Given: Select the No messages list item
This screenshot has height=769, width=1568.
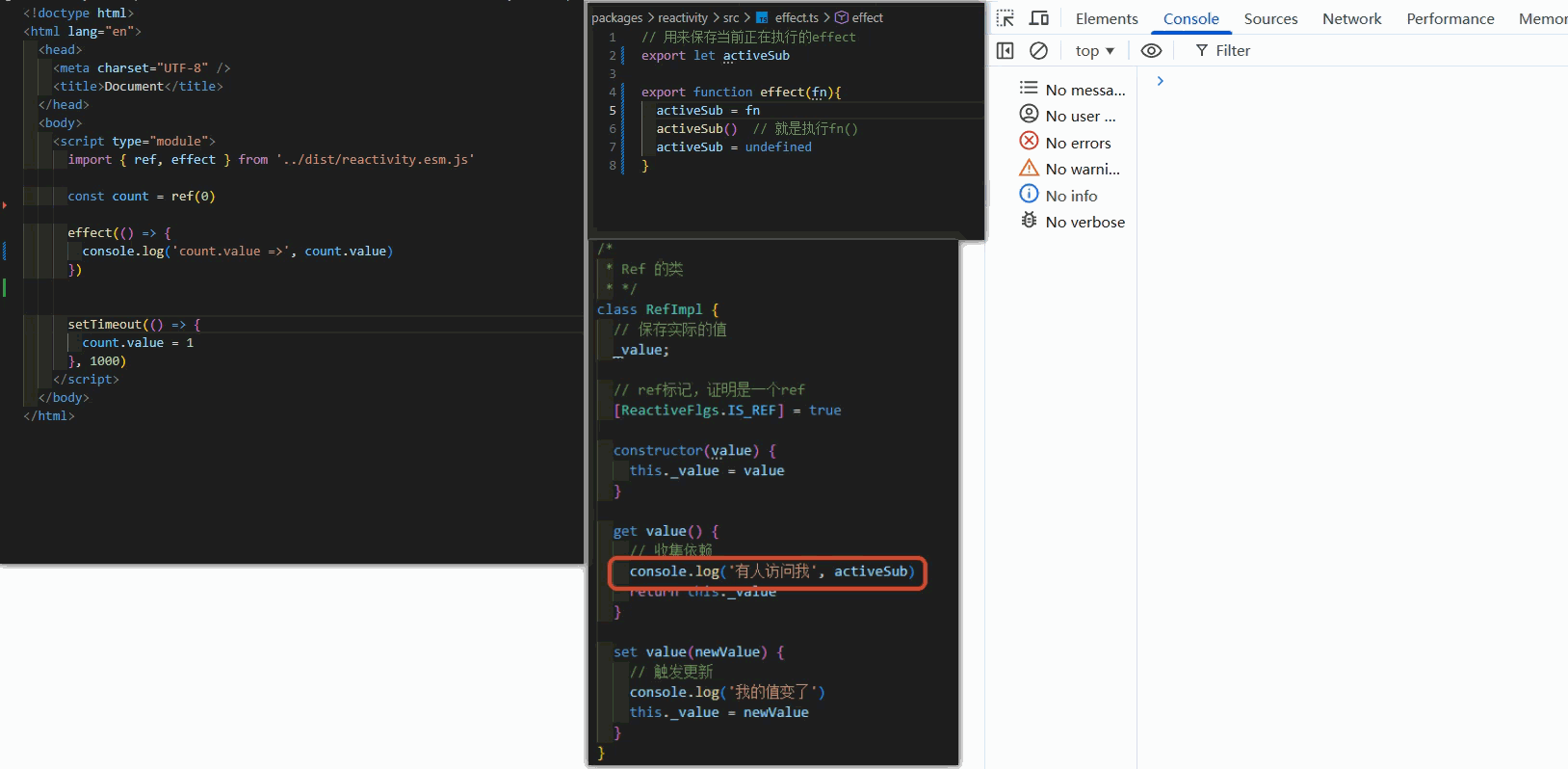Looking at the screenshot, I should tap(1072, 90).
